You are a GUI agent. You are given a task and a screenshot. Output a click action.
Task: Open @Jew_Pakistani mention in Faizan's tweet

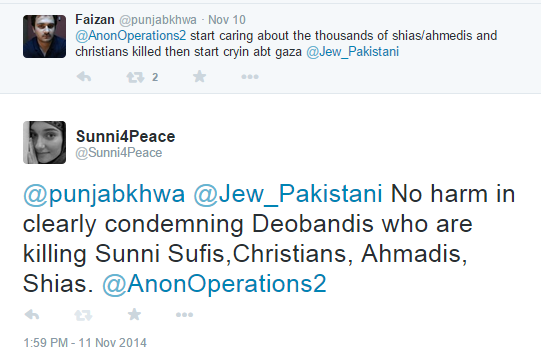click(353, 52)
